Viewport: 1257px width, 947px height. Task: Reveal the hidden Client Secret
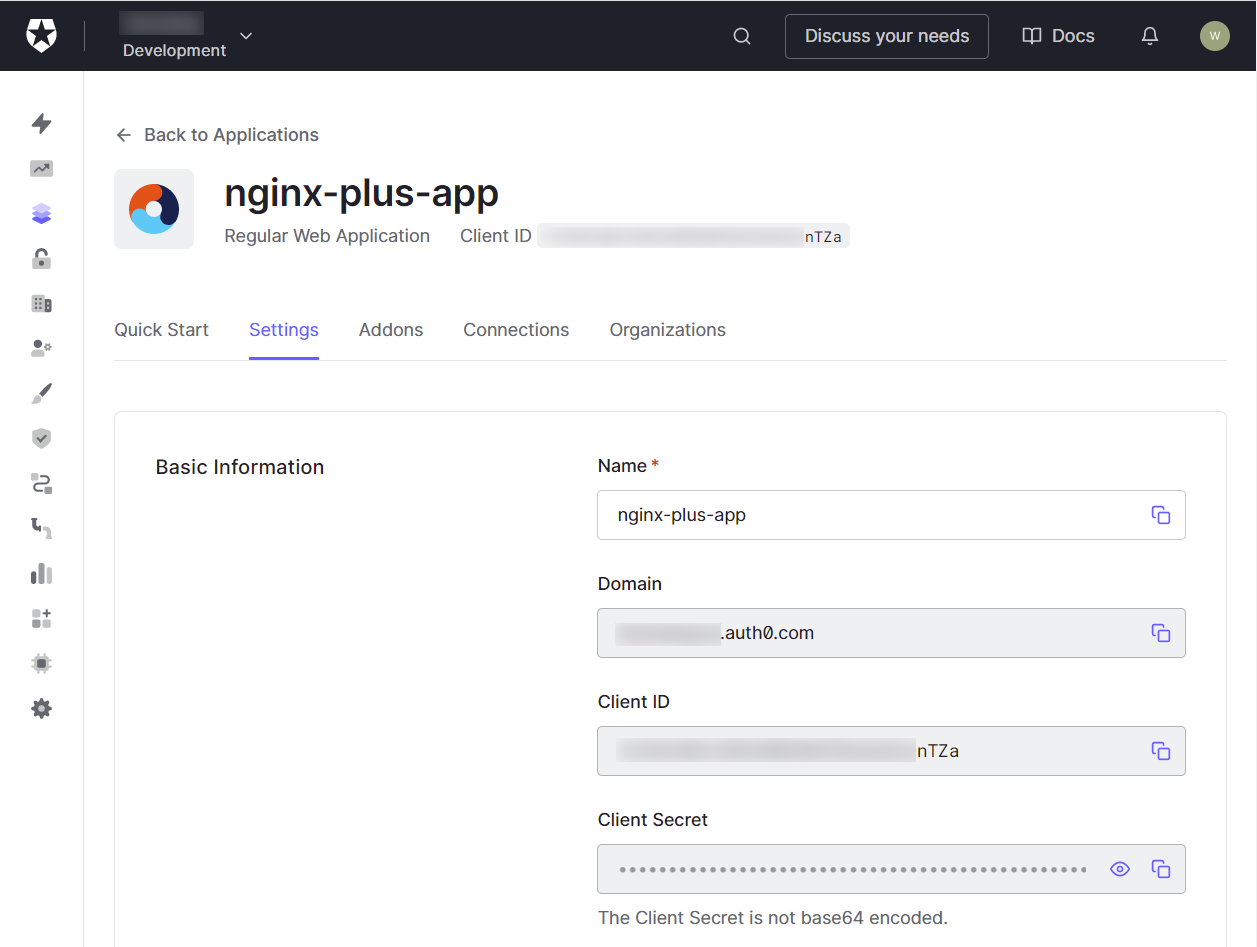[x=1119, y=869]
